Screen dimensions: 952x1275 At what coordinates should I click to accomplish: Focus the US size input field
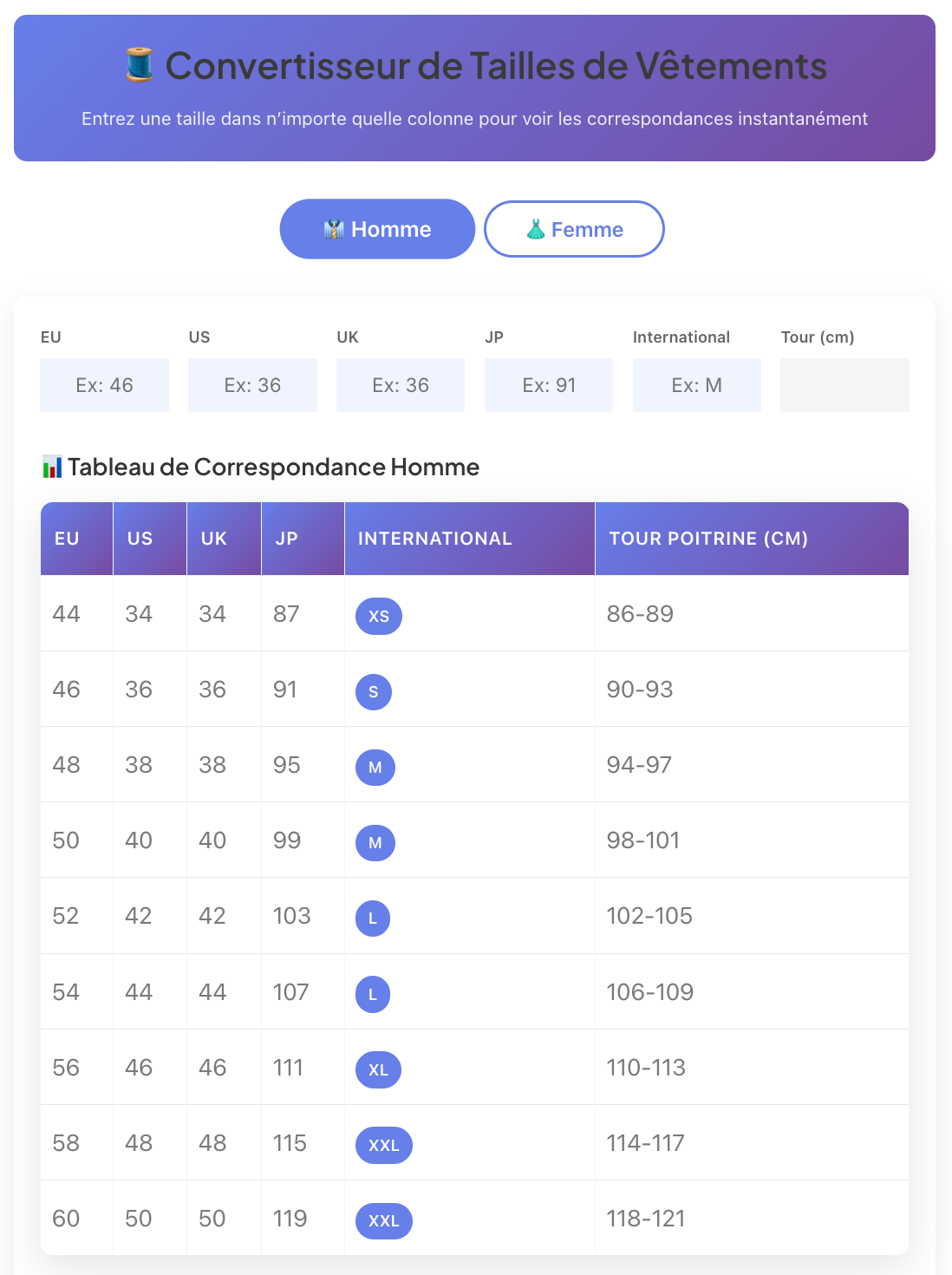coord(252,385)
